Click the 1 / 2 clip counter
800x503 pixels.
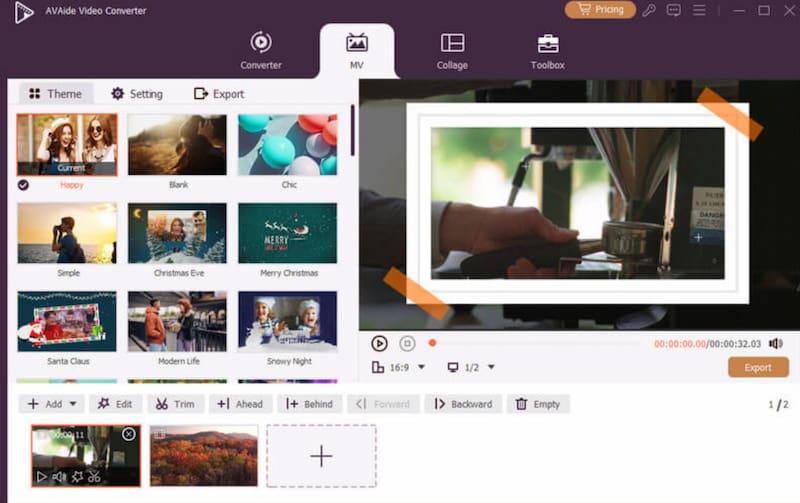(779, 405)
